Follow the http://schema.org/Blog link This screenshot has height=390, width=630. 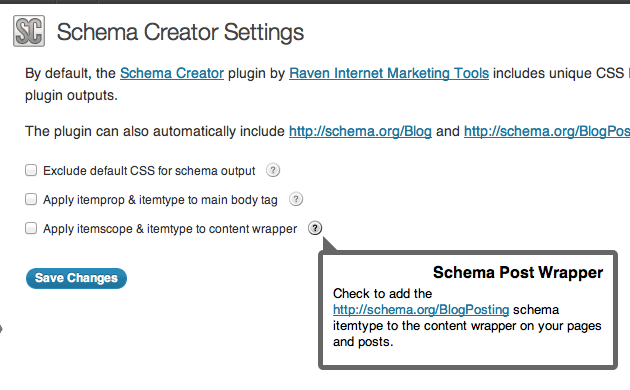[x=360, y=131]
